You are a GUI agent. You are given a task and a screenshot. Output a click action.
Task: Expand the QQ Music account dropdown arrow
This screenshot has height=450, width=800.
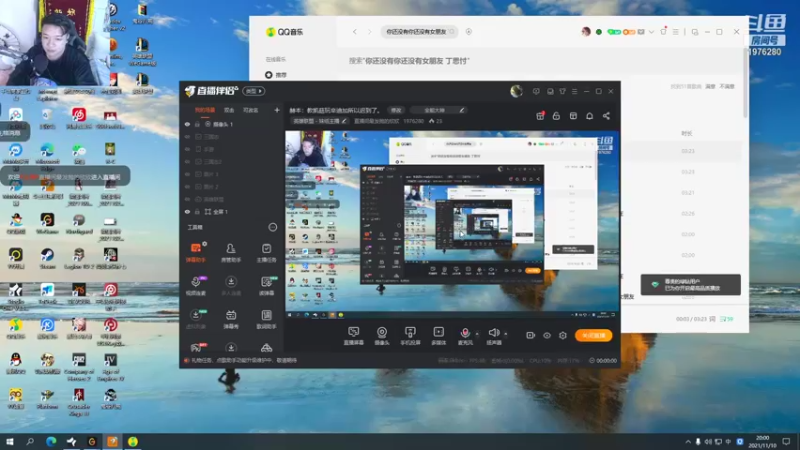[651, 32]
